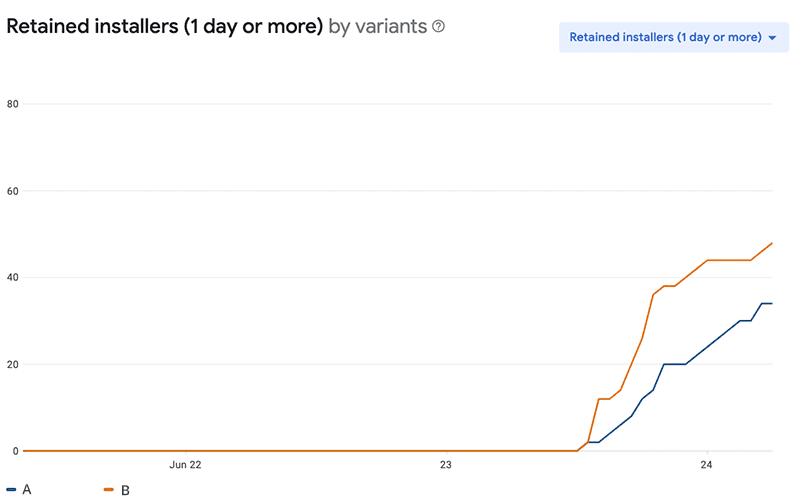Click the 20 value on the y-axis

coord(13,364)
